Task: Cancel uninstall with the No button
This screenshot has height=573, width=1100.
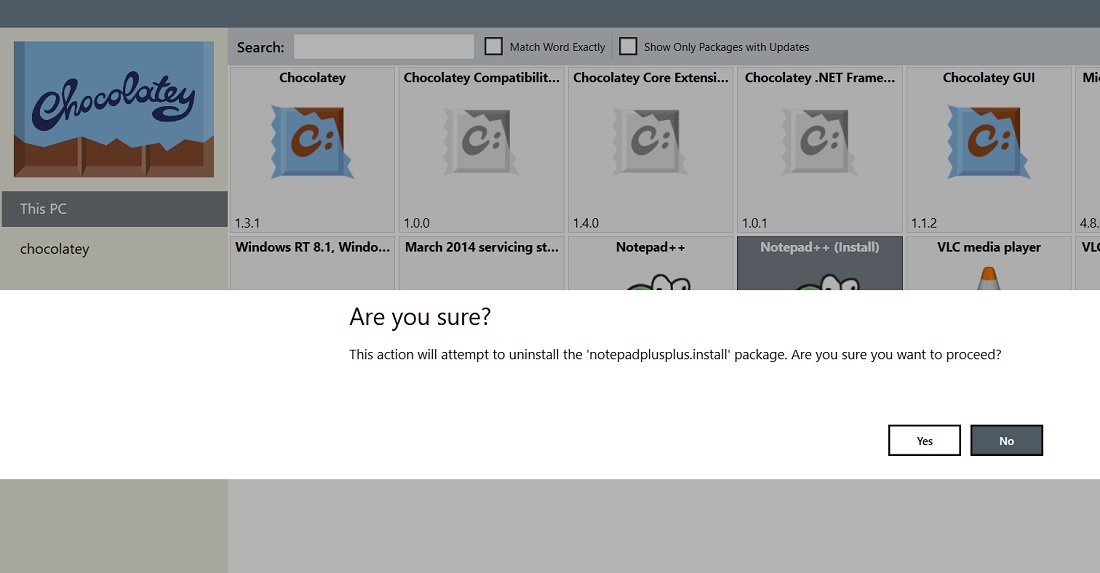Action: pyautogui.click(x=1006, y=440)
